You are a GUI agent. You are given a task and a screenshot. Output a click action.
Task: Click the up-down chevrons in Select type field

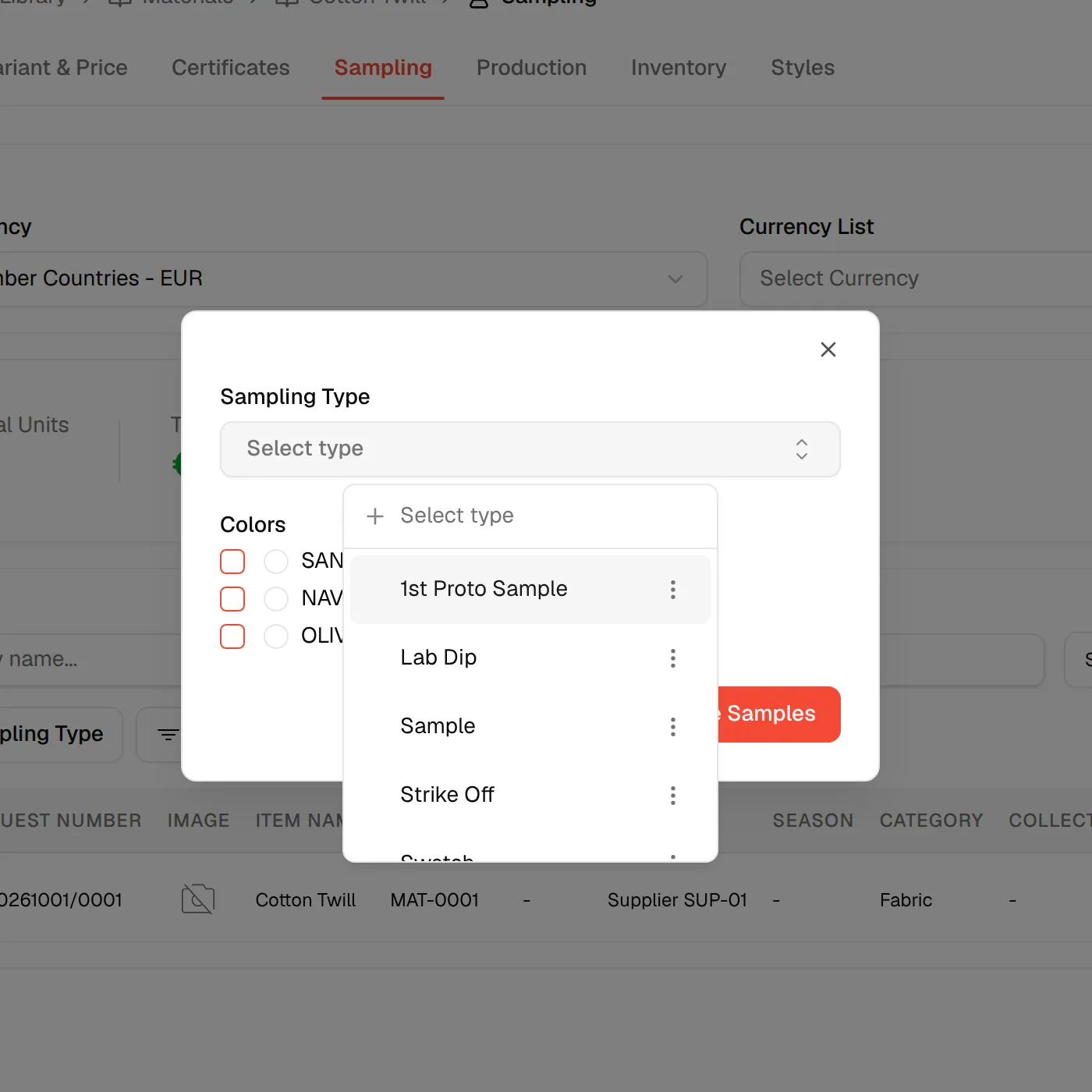click(x=802, y=449)
